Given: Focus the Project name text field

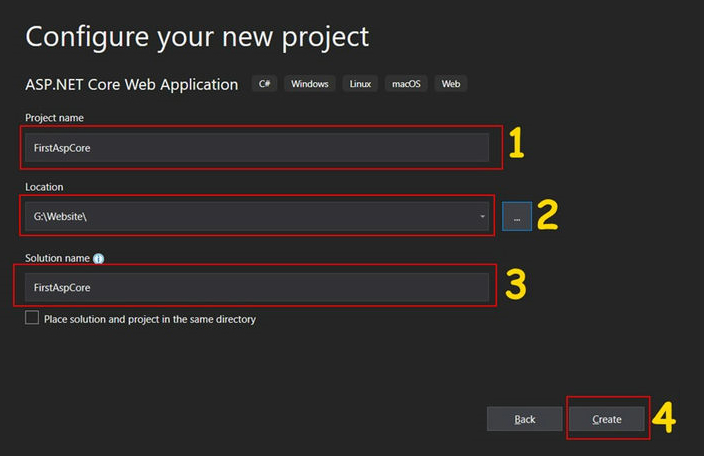Looking at the screenshot, I should coord(257,148).
